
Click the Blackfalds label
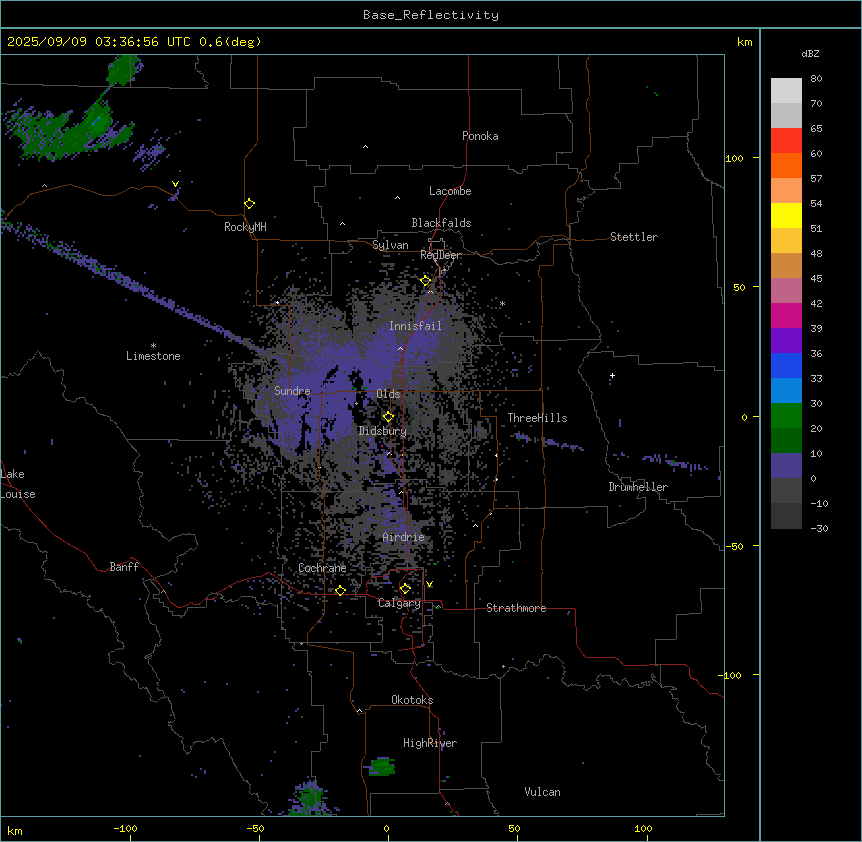[441, 223]
